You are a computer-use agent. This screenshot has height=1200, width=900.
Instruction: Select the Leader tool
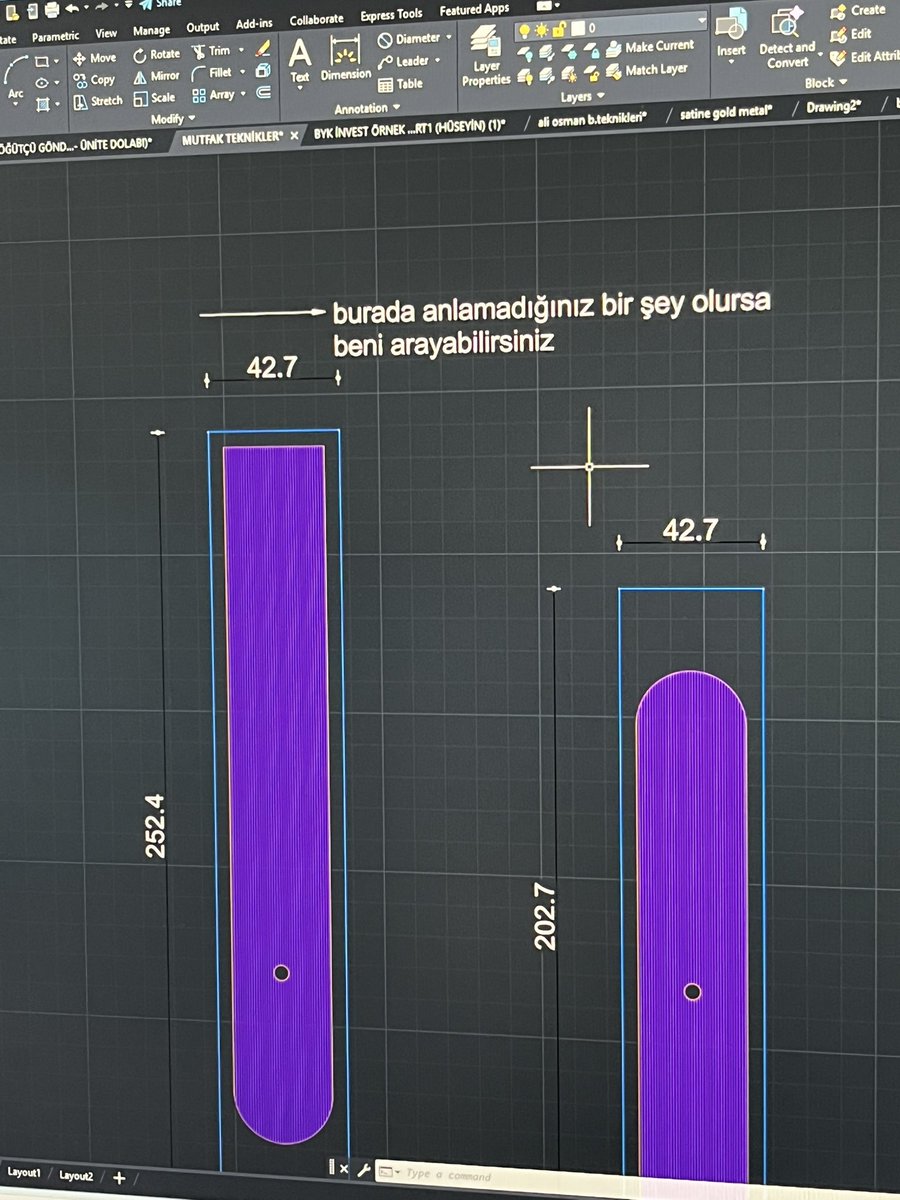pos(404,61)
